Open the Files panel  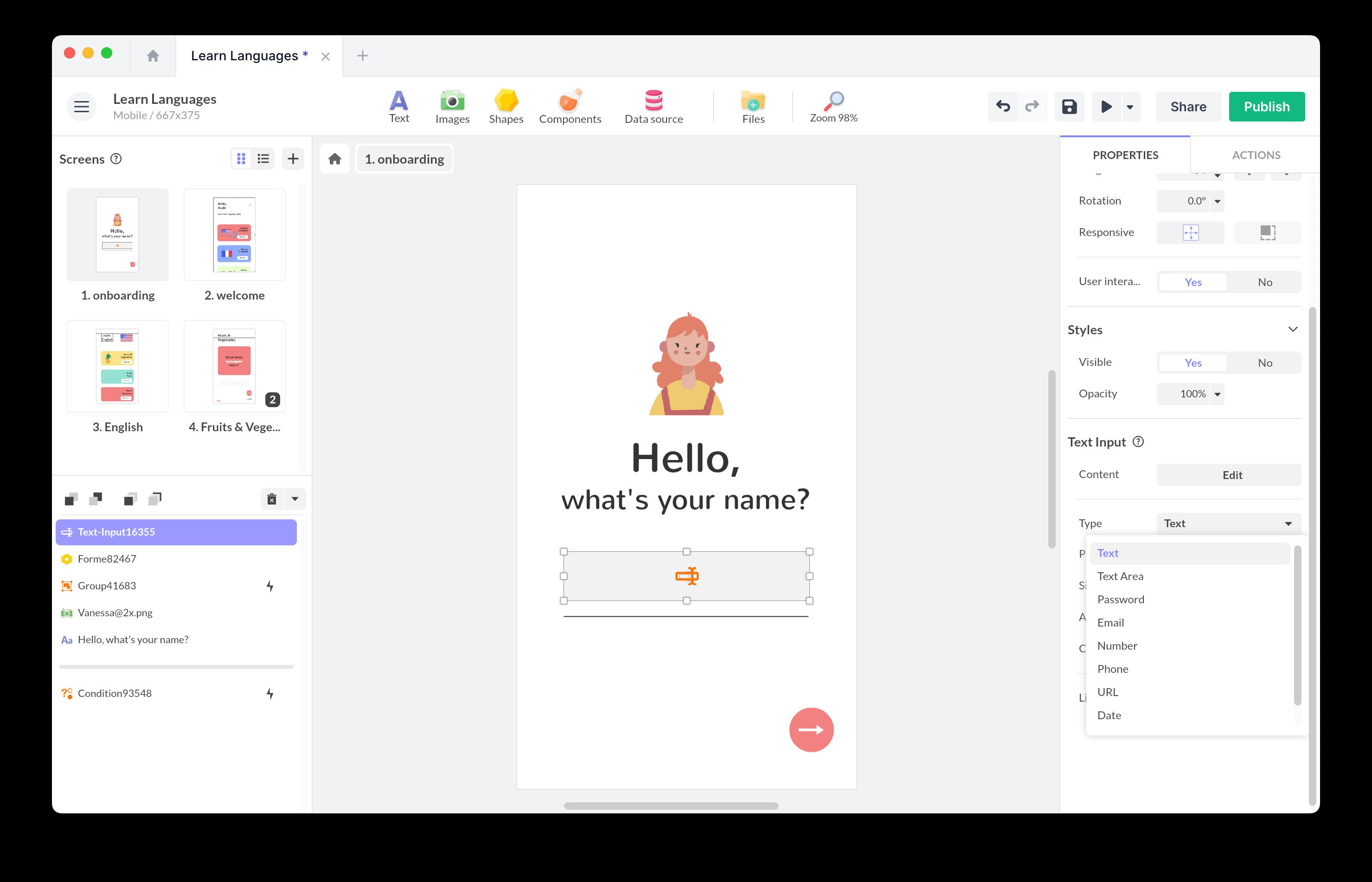pyautogui.click(x=753, y=106)
